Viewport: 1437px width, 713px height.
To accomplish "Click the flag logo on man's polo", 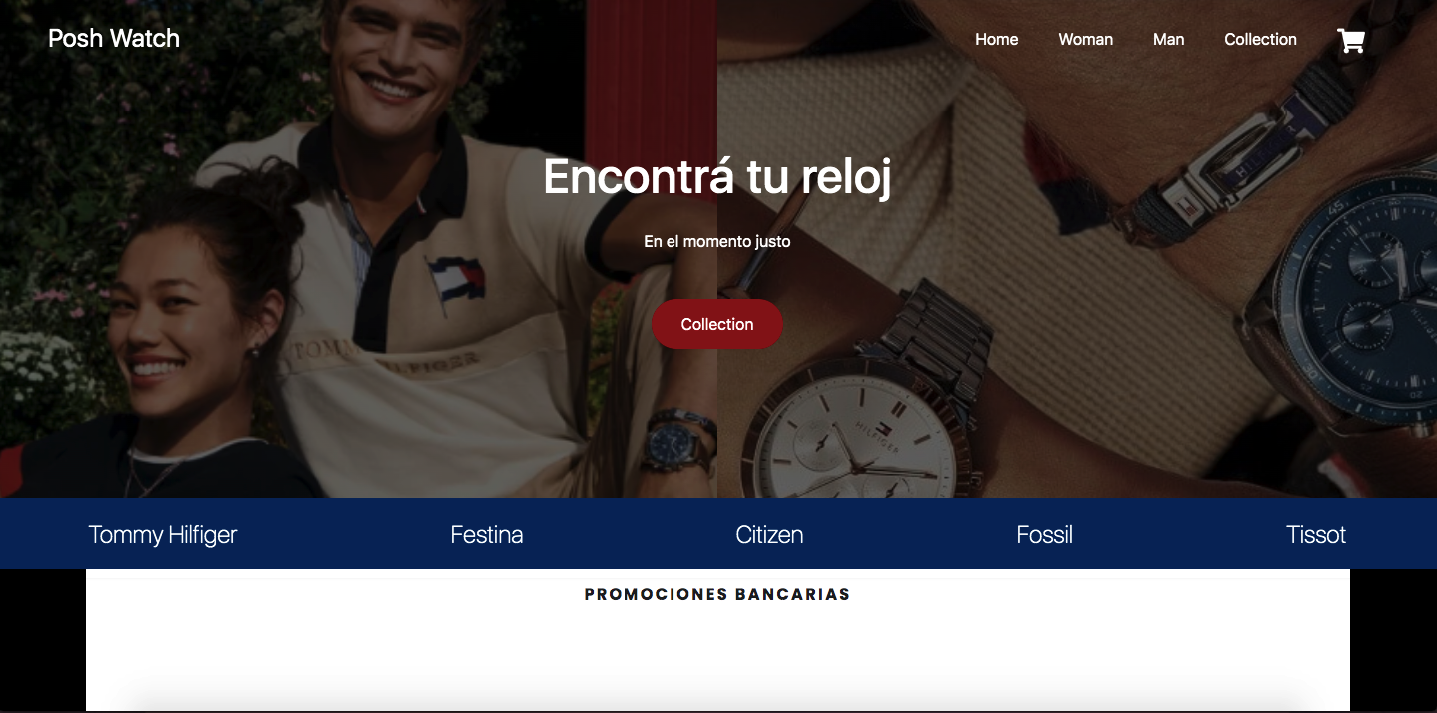I will 456,279.
